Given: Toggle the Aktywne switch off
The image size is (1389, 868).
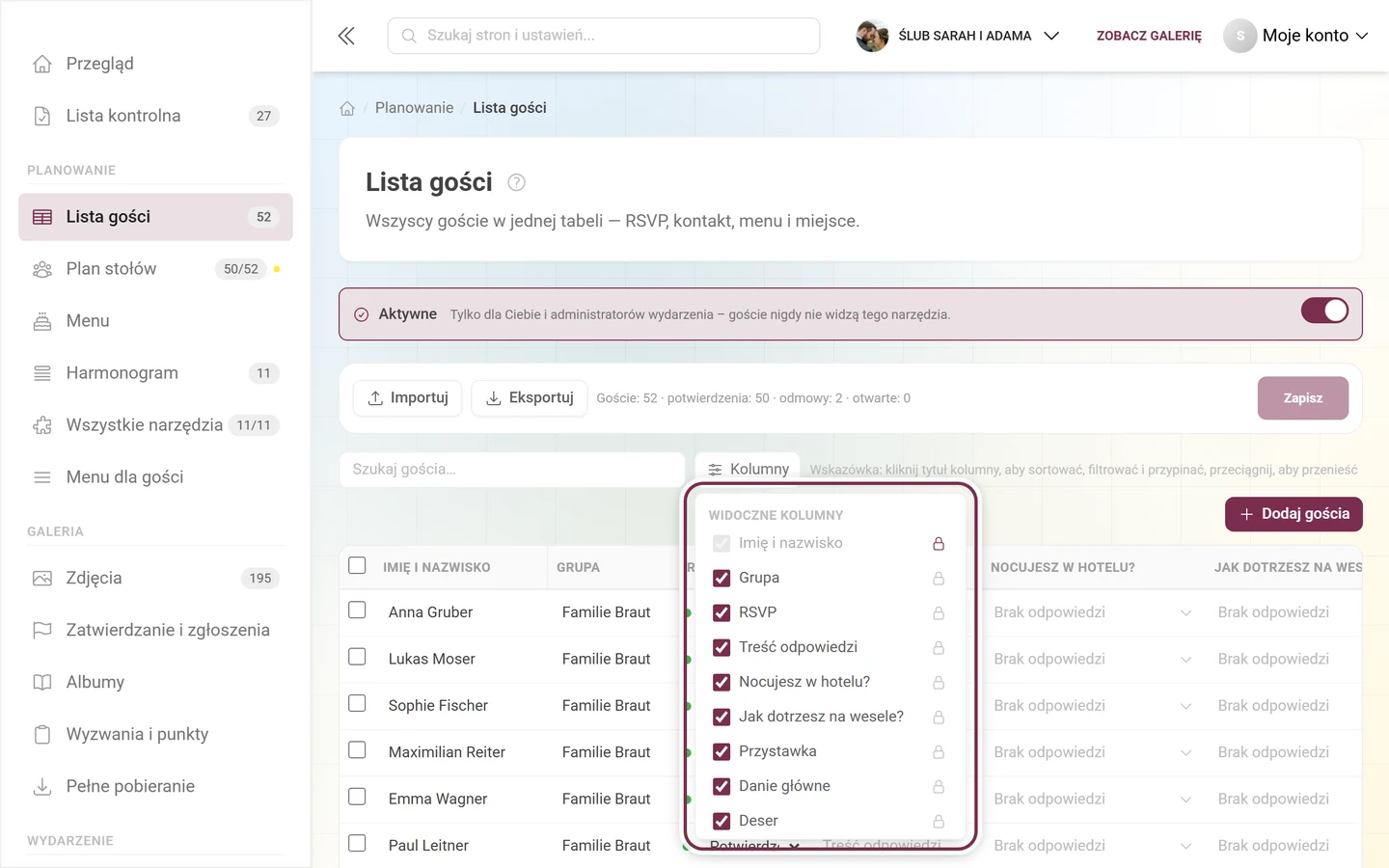Looking at the screenshot, I should (x=1324, y=311).
